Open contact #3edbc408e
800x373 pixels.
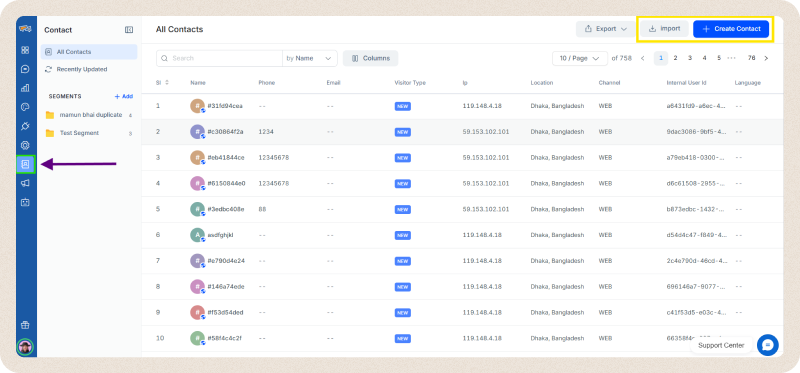[x=226, y=209]
